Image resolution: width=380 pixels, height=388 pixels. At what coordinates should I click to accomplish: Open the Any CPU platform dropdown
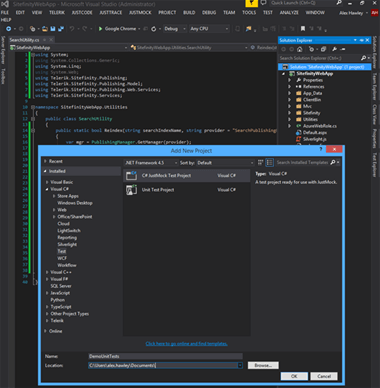pyautogui.click(x=209, y=29)
